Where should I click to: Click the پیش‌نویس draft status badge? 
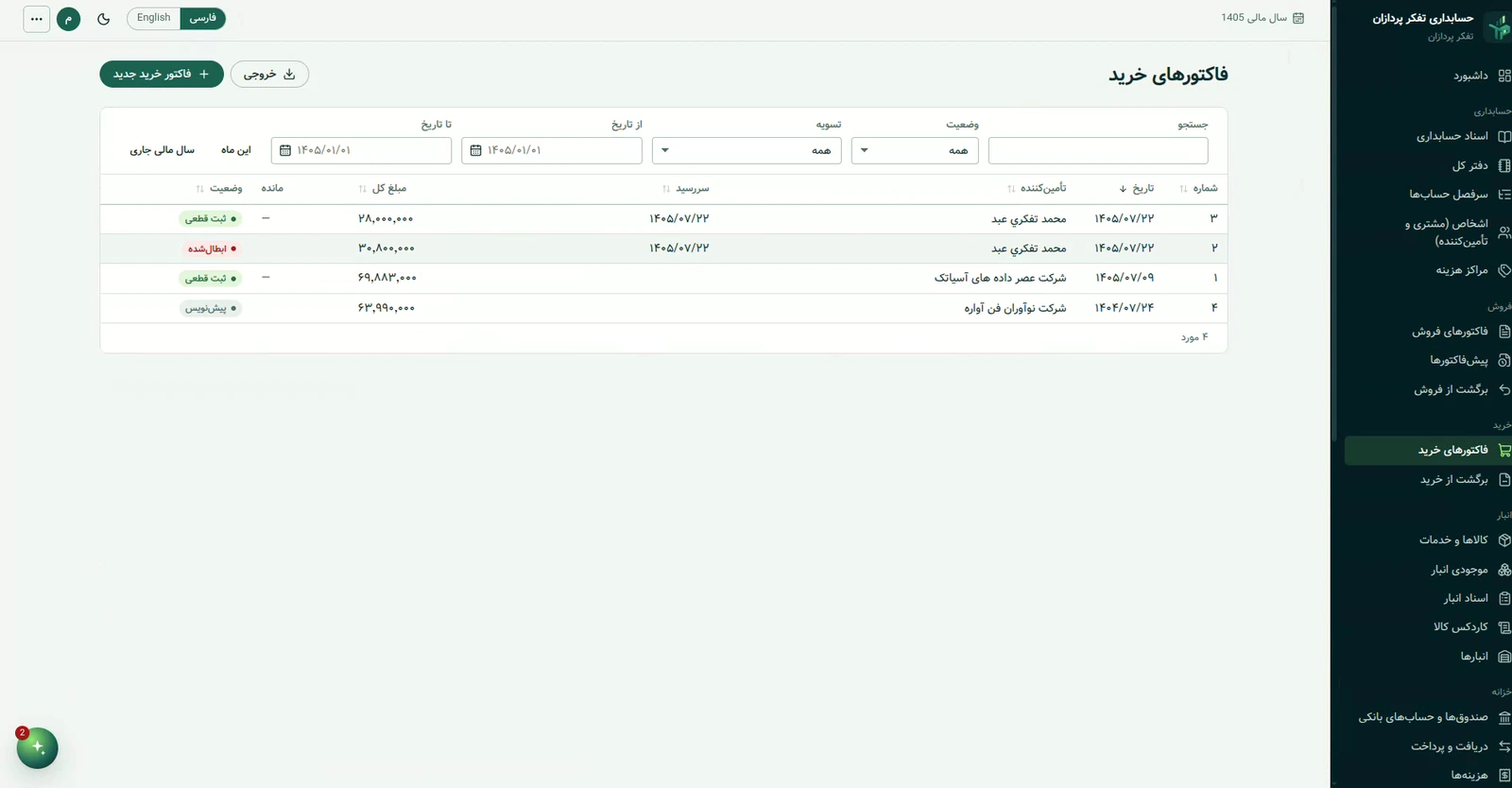coord(211,308)
